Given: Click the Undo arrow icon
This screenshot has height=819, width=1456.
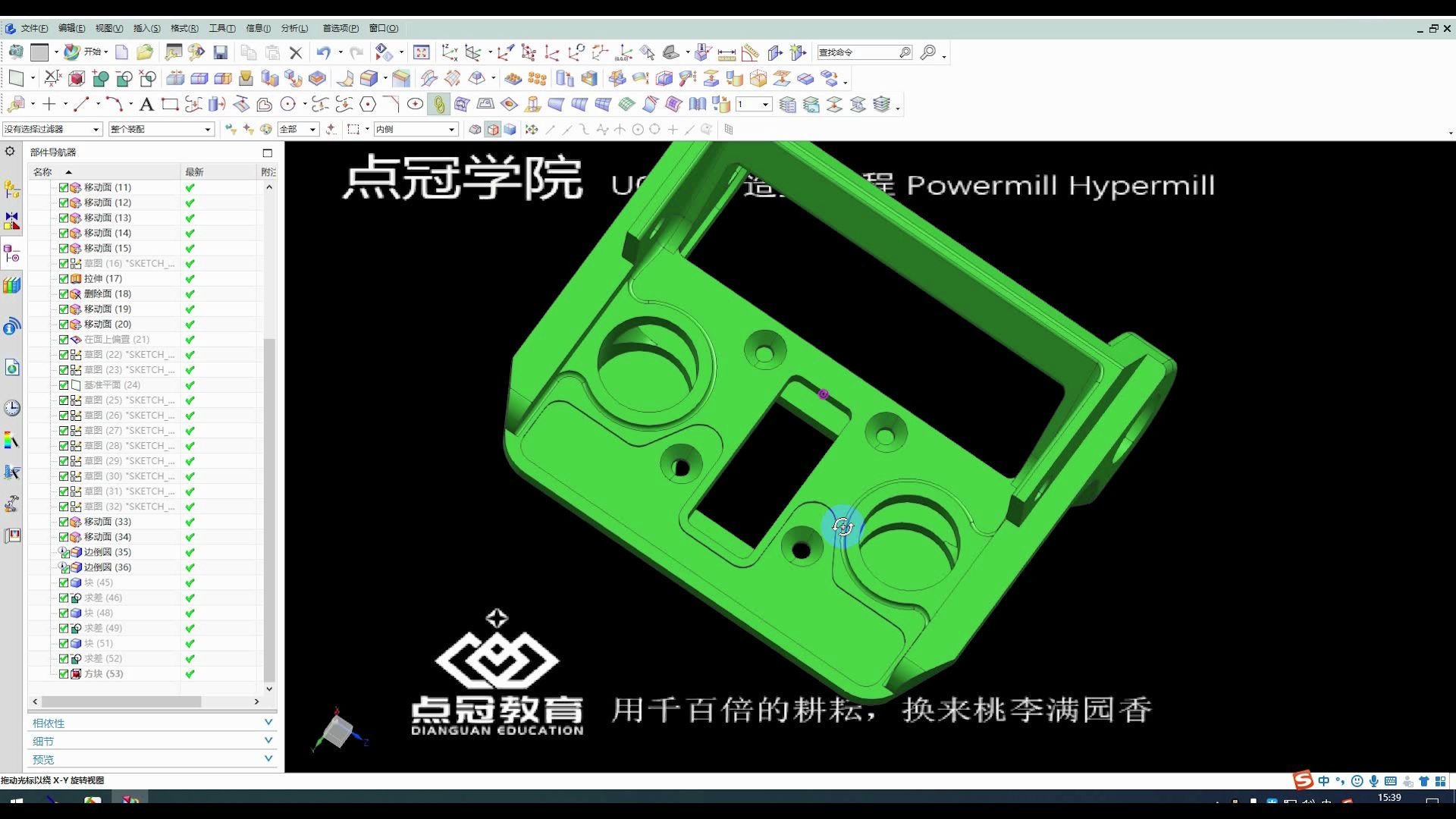Looking at the screenshot, I should click(324, 52).
